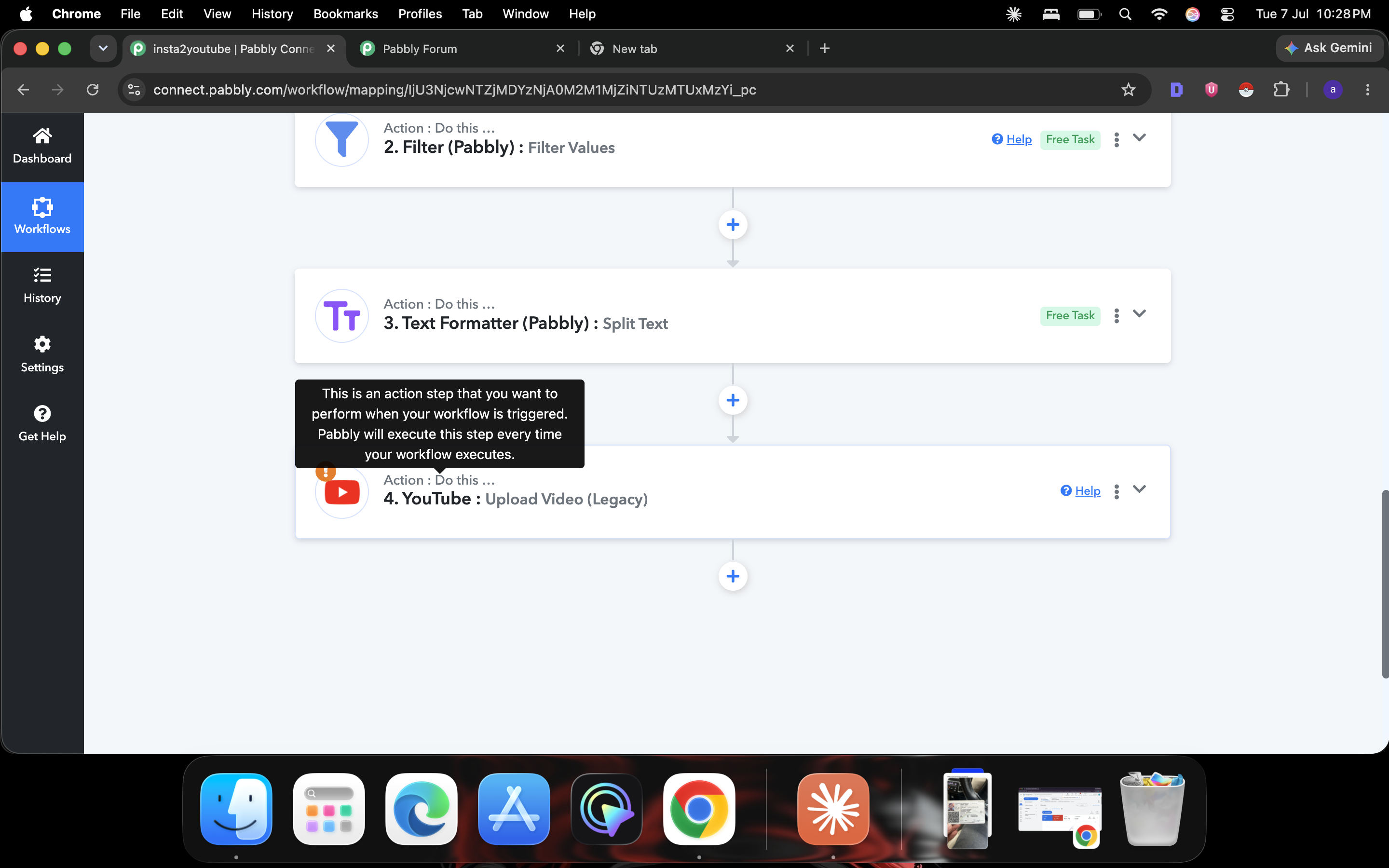Click the '4. YouTube : Upload Video (Legacy)' title
The width and height of the screenshot is (1389, 868).
[x=516, y=499]
